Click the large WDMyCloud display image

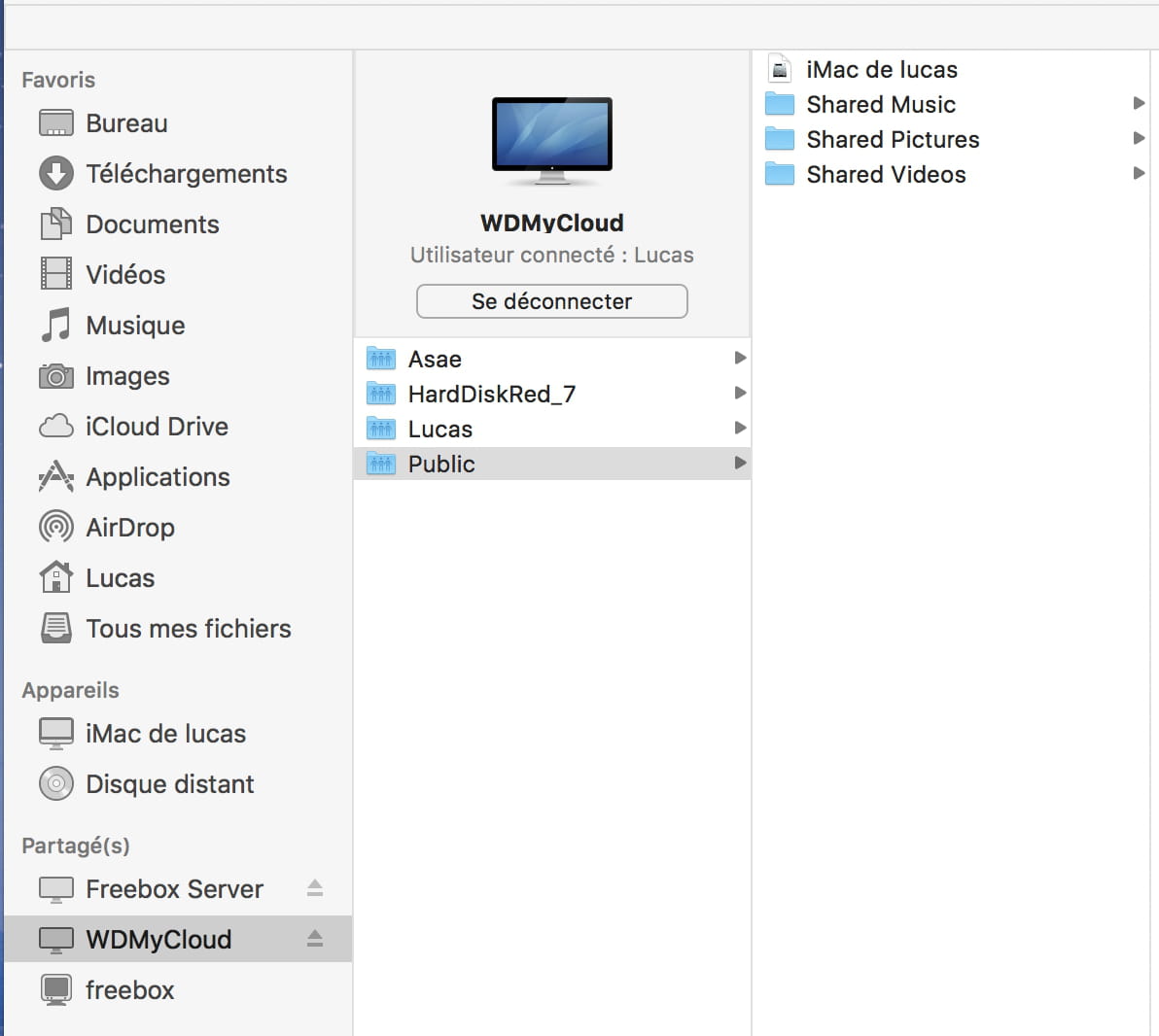click(552, 140)
